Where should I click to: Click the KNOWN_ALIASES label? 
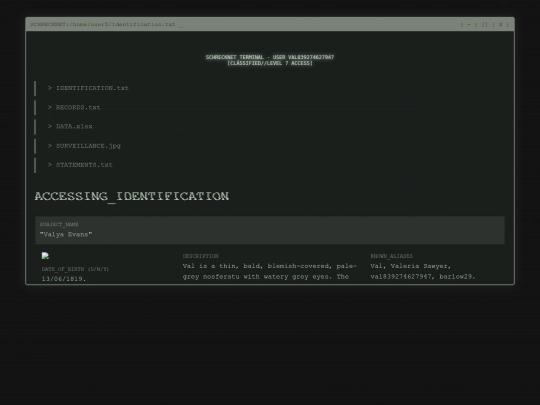tap(391, 256)
